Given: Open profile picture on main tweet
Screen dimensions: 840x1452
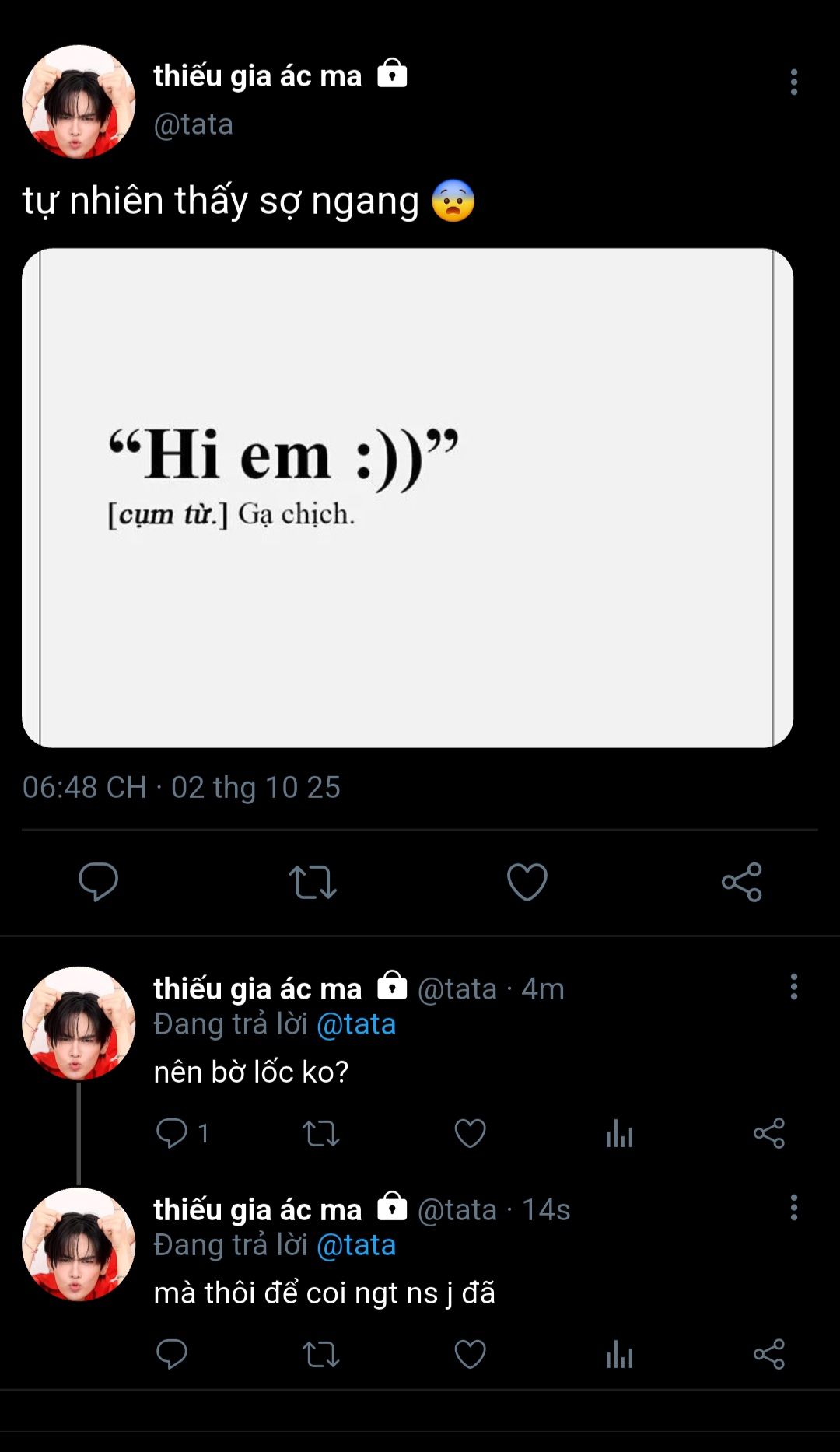Looking at the screenshot, I should pyautogui.click(x=79, y=102).
